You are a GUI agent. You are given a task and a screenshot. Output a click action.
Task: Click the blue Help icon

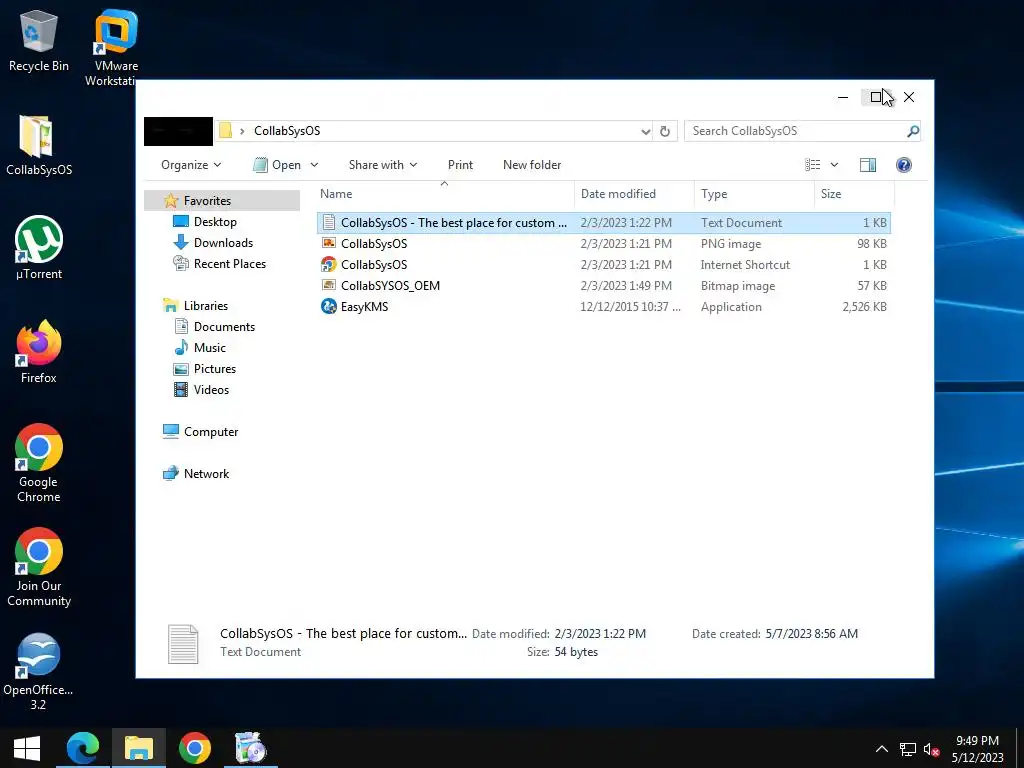point(904,165)
